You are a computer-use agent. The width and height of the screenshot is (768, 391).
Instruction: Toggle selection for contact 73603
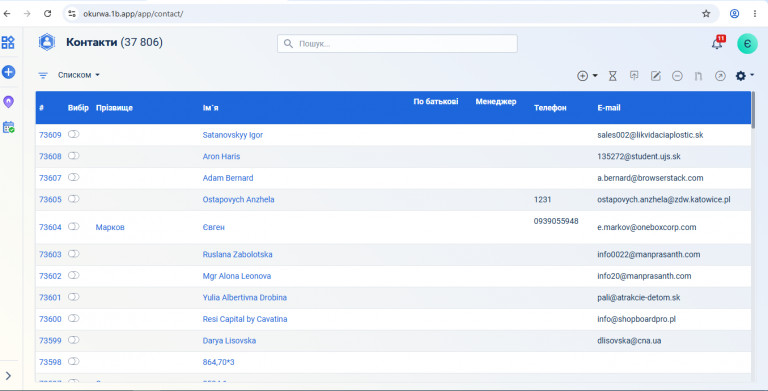pyautogui.click(x=73, y=254)
